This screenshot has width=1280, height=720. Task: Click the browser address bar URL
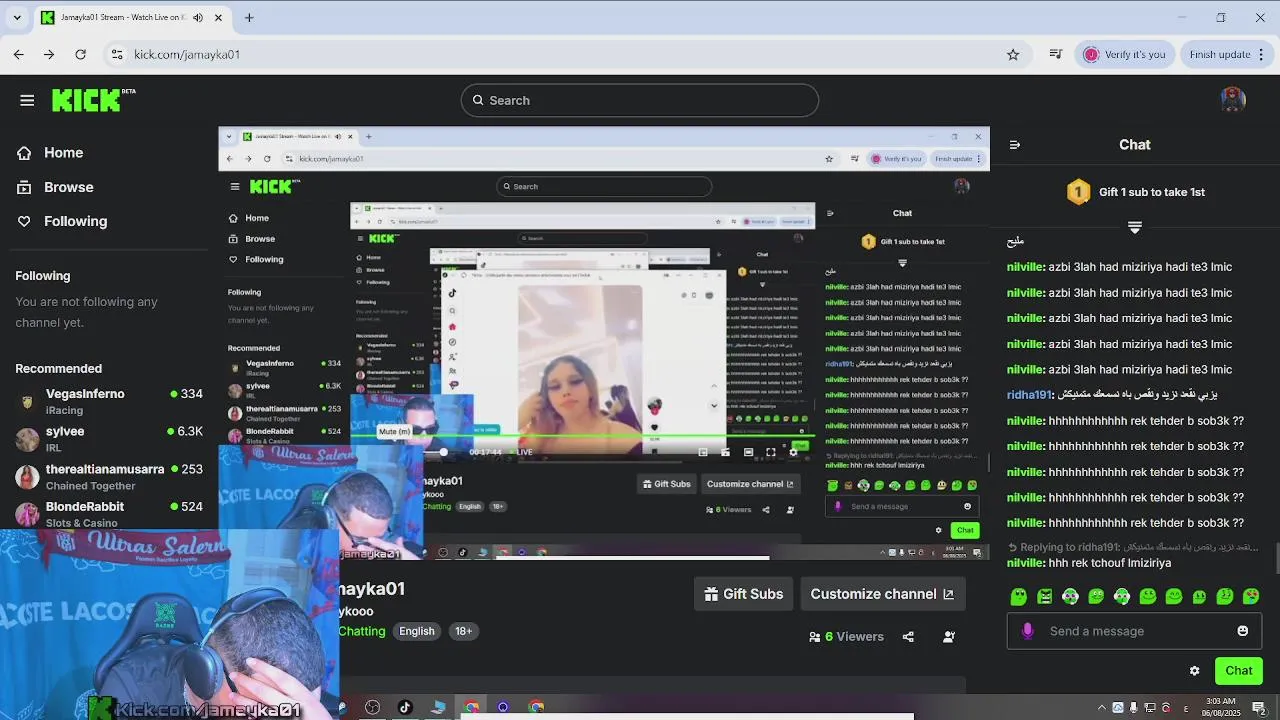187,54
